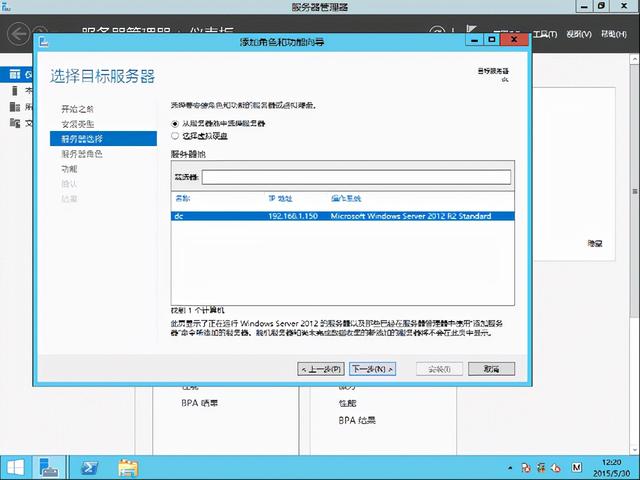Sort by the 操作系统 column header
Image resolution: width=640 pixels, height=480 pixels.
tap(346, 199)
